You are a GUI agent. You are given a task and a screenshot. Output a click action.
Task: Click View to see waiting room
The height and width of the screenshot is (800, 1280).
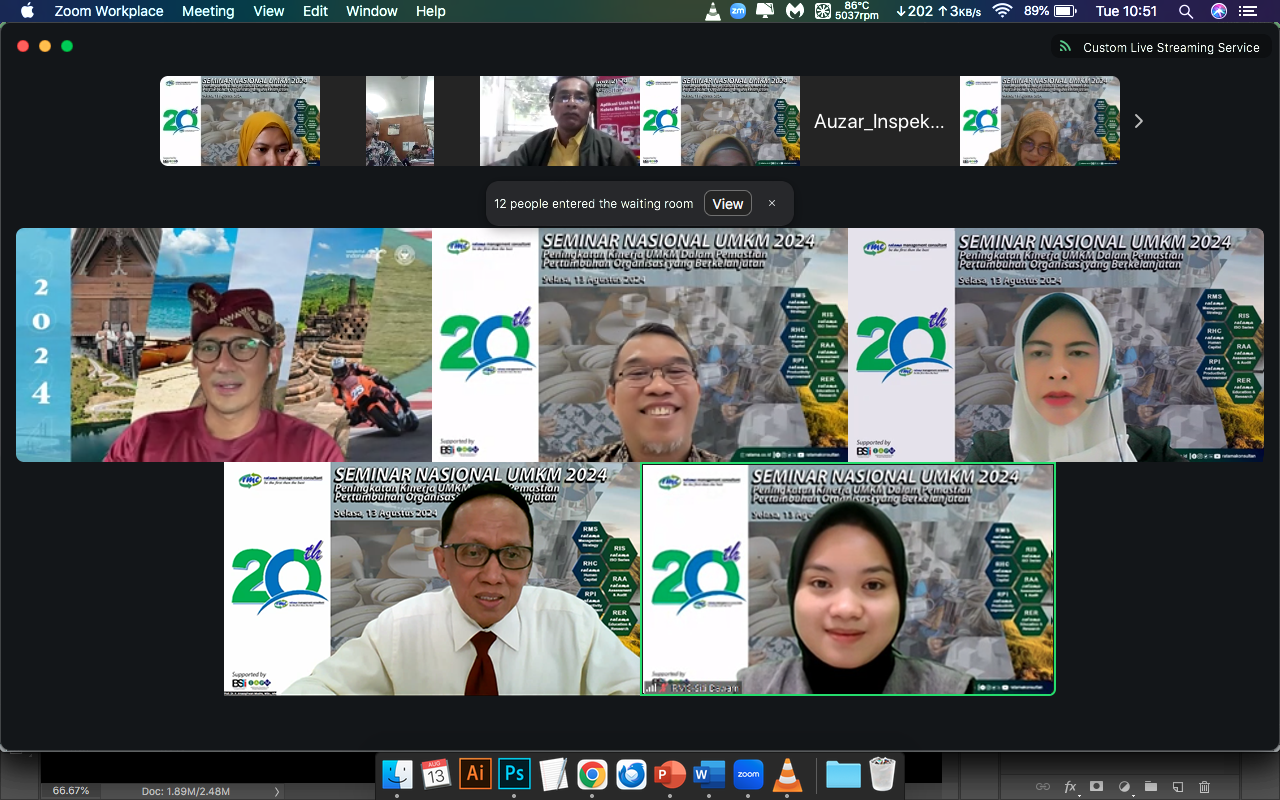coord(727,203)
